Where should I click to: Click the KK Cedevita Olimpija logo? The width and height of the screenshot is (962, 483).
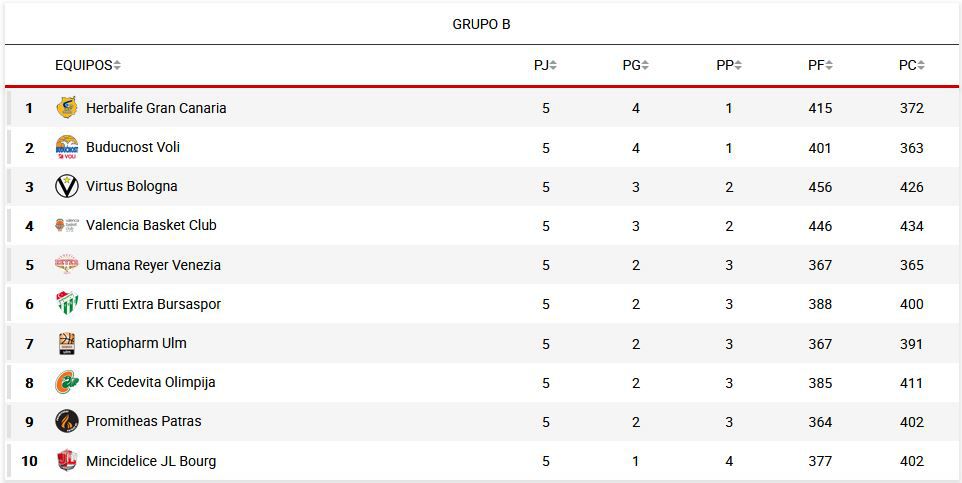(x=67, y=382)
